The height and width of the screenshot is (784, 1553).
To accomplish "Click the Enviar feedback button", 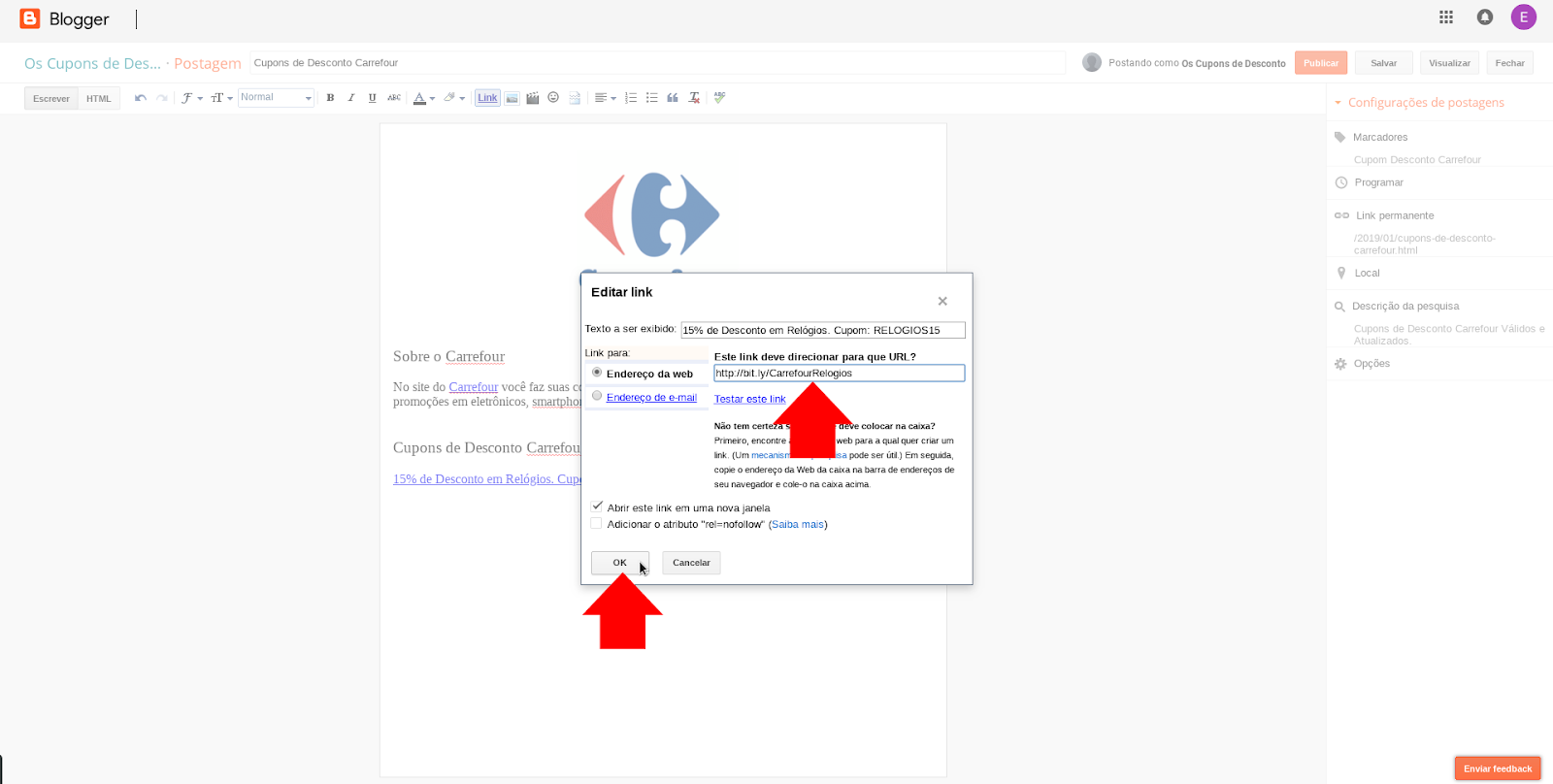I will point(1498,768).
